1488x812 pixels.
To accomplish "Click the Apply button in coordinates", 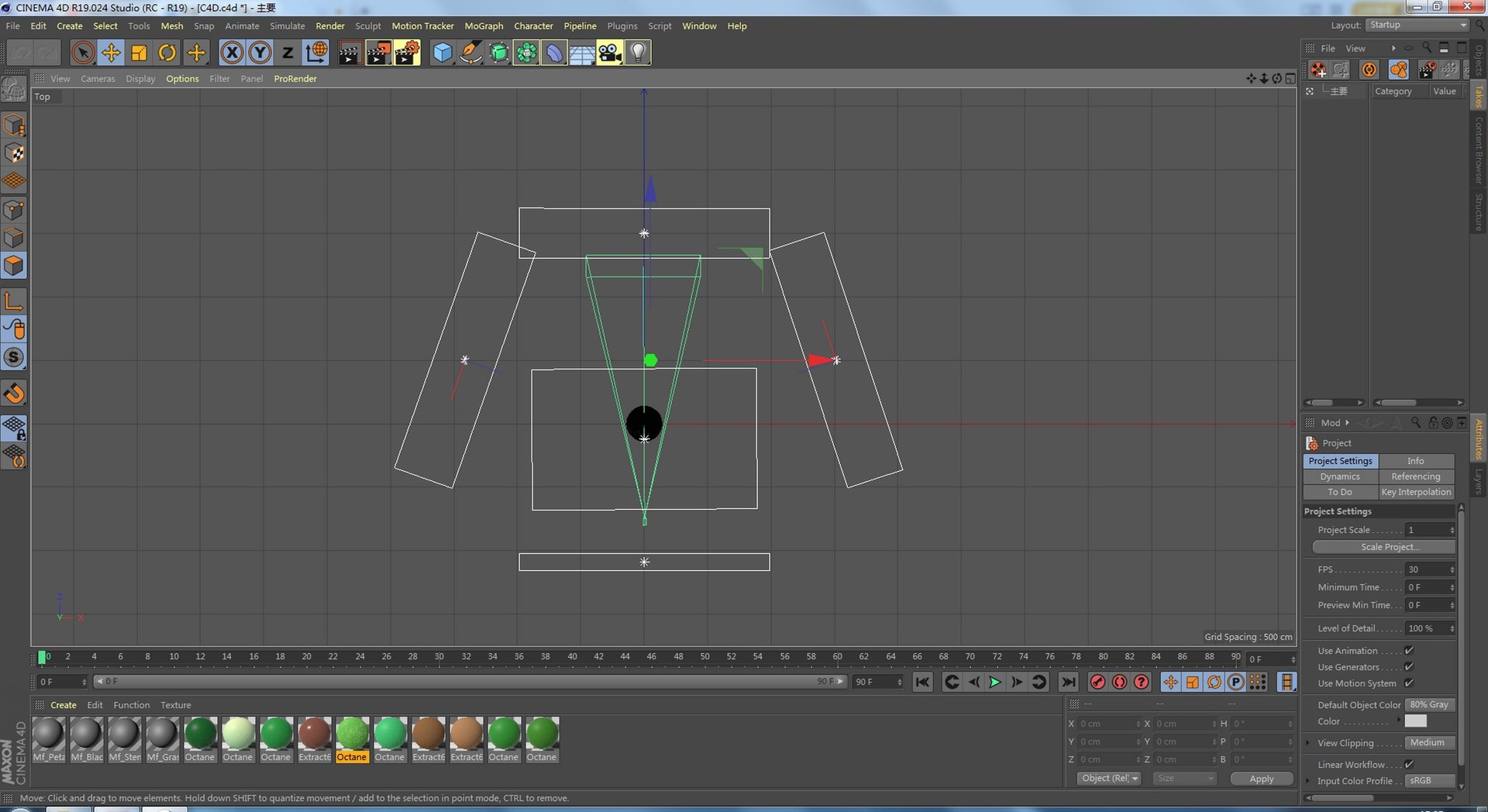I will 1262,779.
